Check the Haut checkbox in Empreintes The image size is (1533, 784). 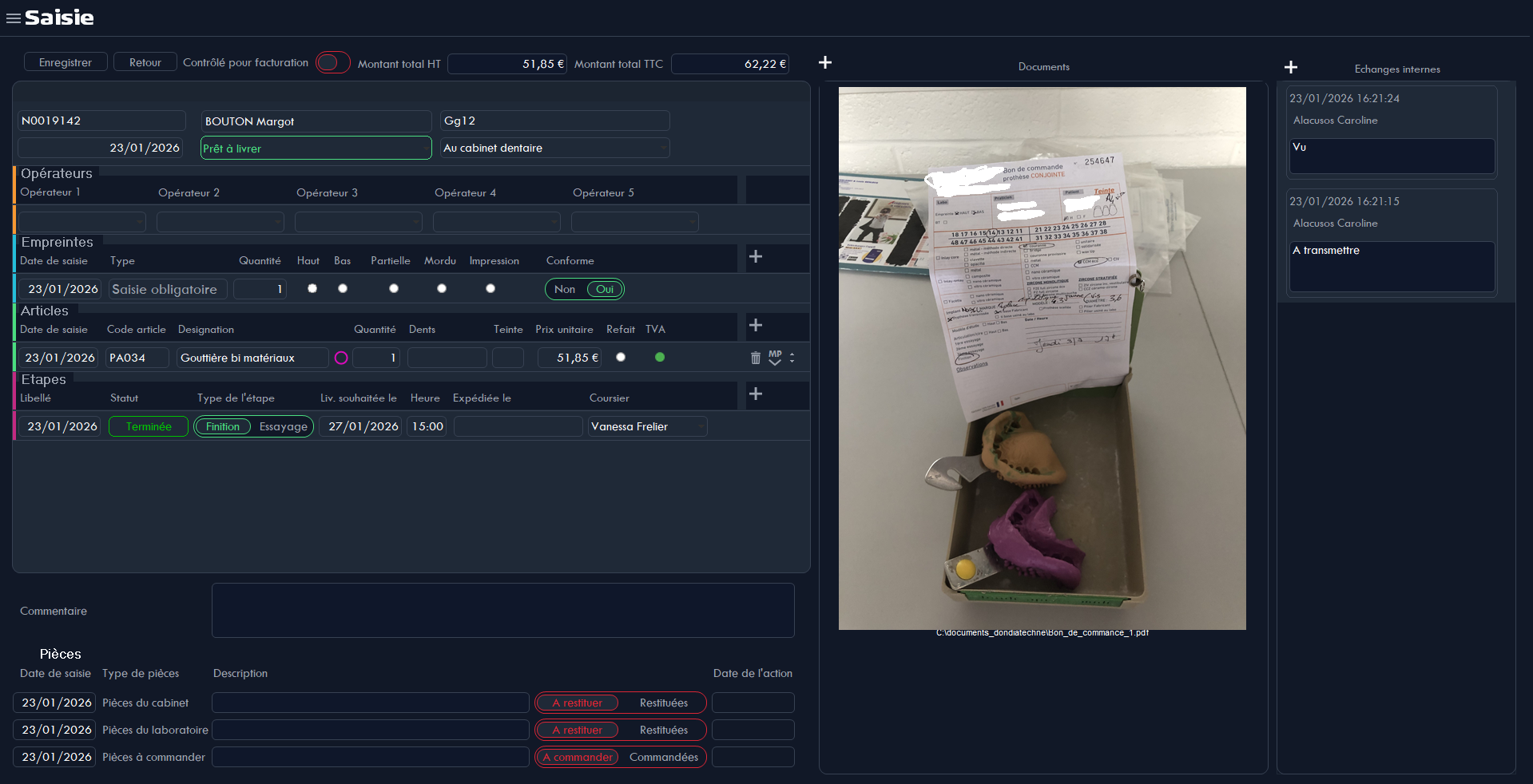coord(312,289)
